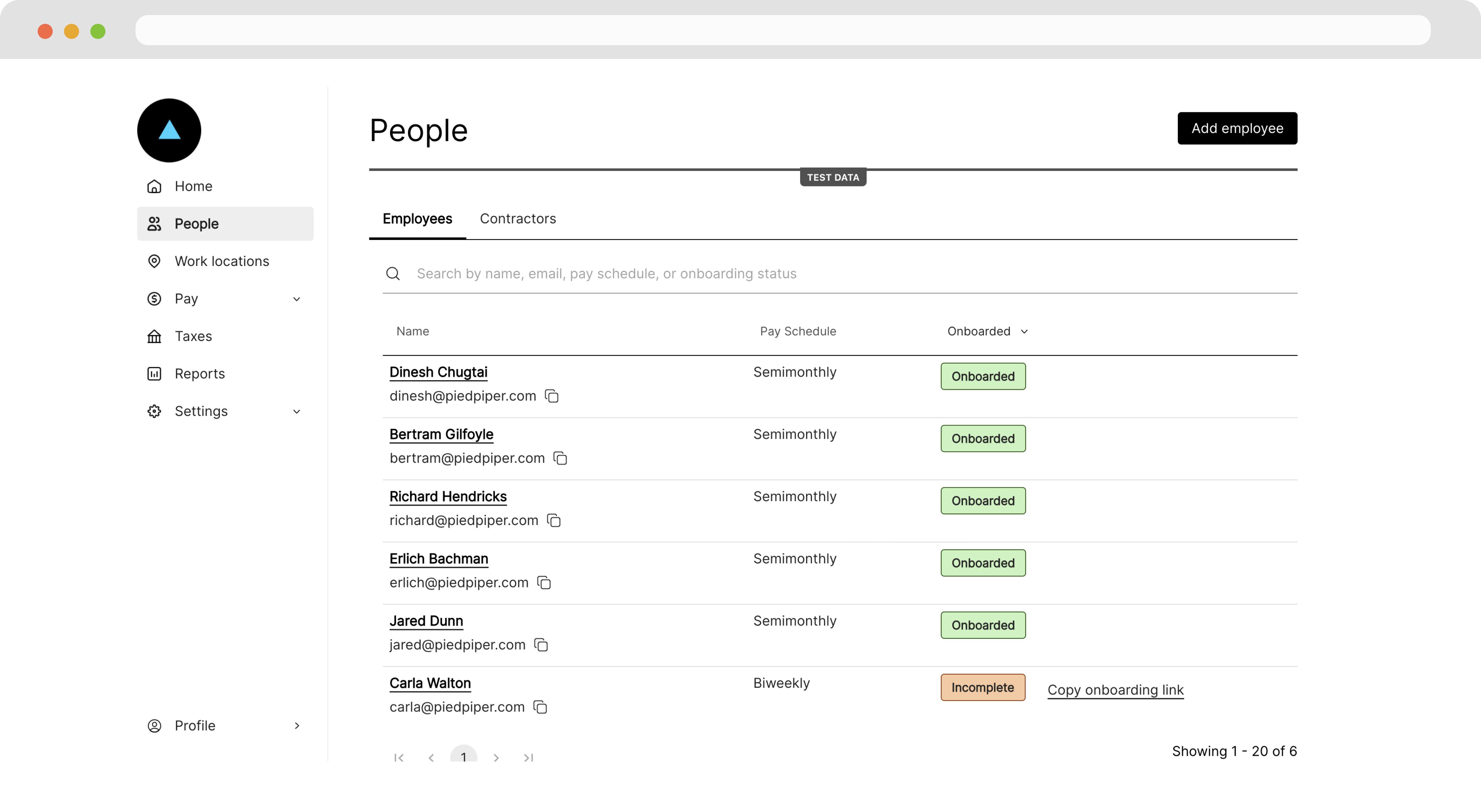Image resolution: width=1481 pixels, height=812 pixels.
Task: Click the Showing 1 - 20 of 6 text
Action: pos(1234,751)
